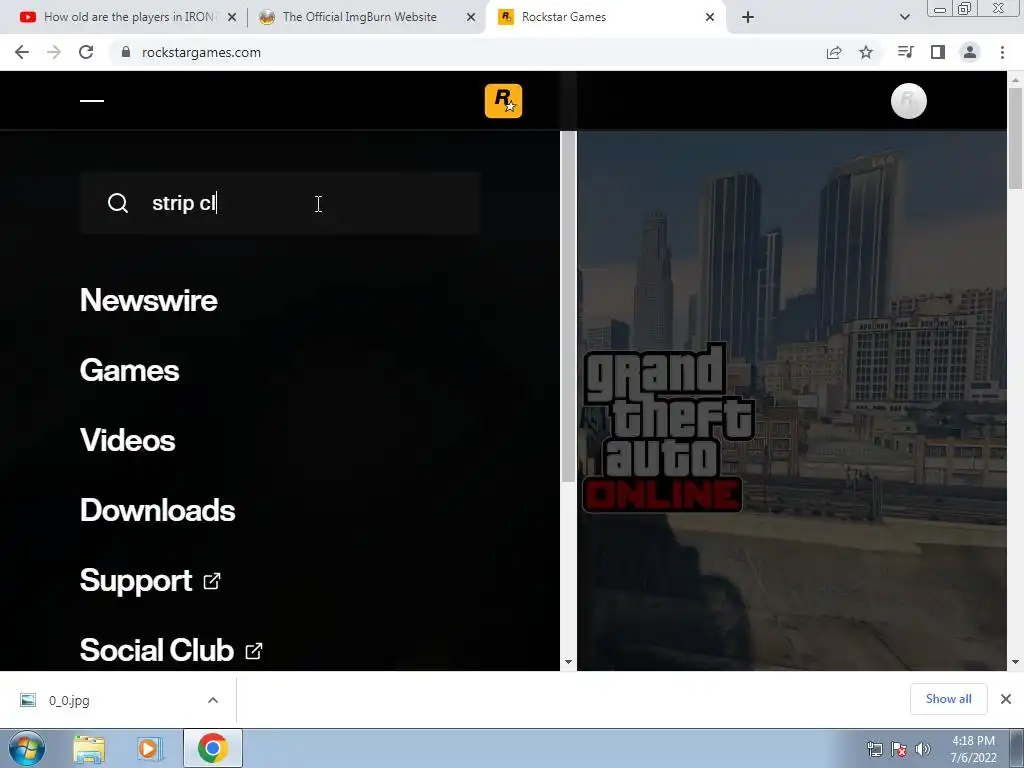
Task: Click the page scrollbar thumb
Action: [1015, 137]
